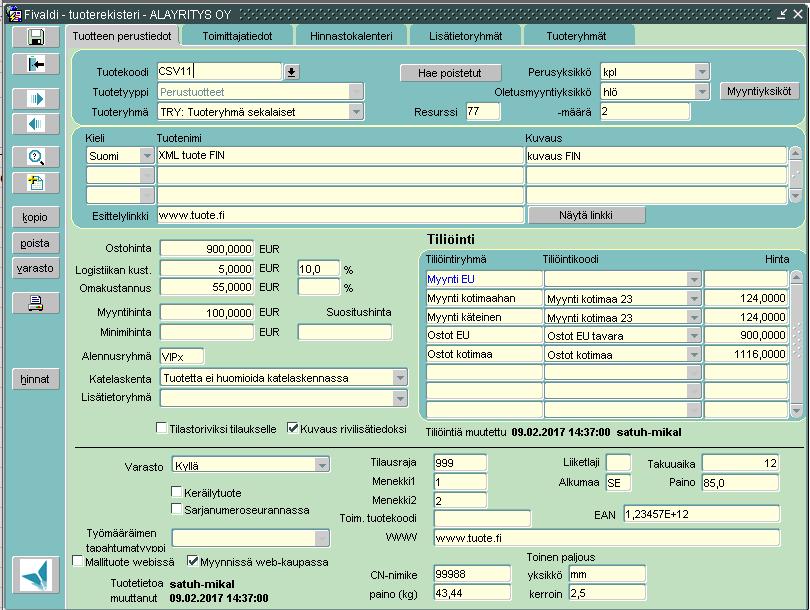The width and height of the screenshot is (810, 610).
Task: Open Tiliöintikoodi dropdown for Ostot EU row
Action: [693, 336]
